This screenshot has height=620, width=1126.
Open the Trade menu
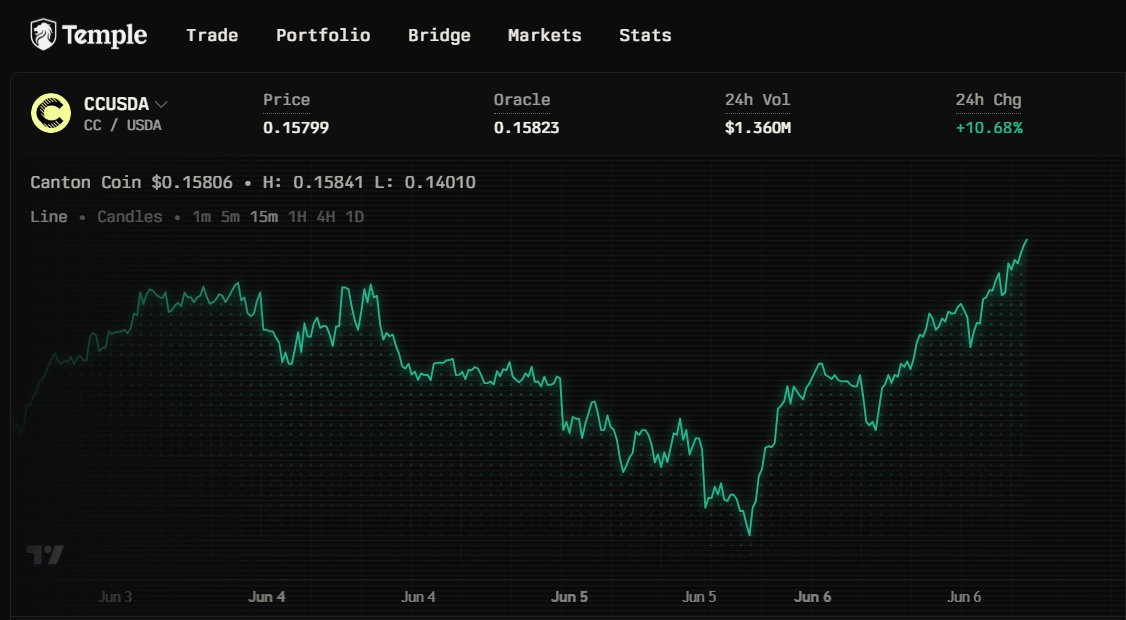click(x=212, y=35)
